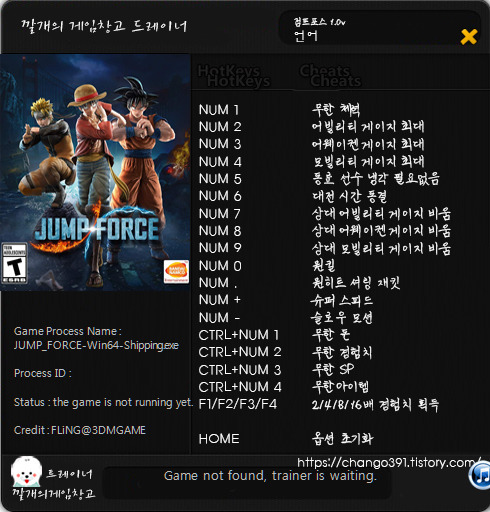Close the trainer with the yellow X
This screenshot has width=490, height=512.
click(x=469, y=36)
